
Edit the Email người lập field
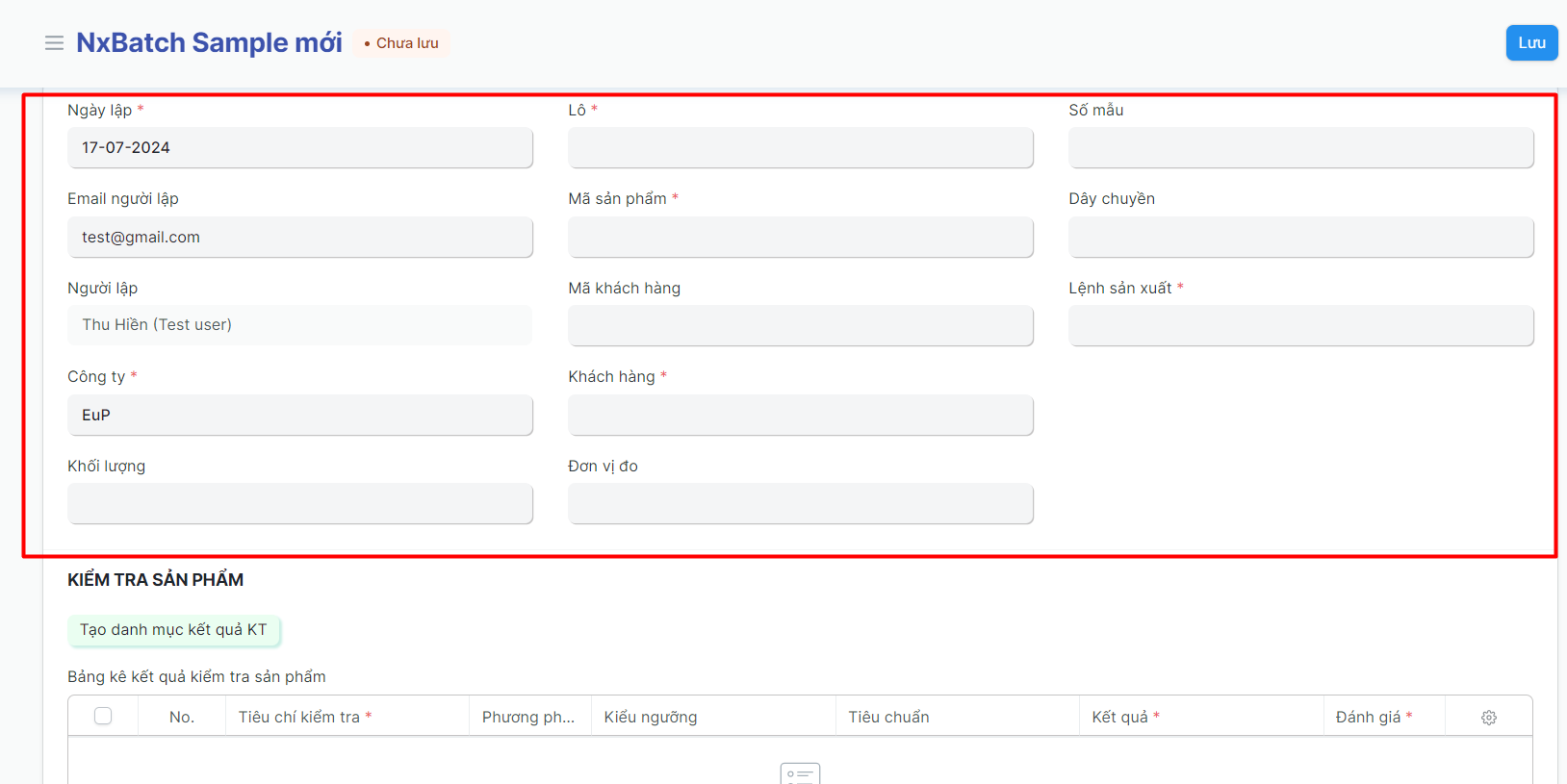pyautogui.click(x=299, y=238)
